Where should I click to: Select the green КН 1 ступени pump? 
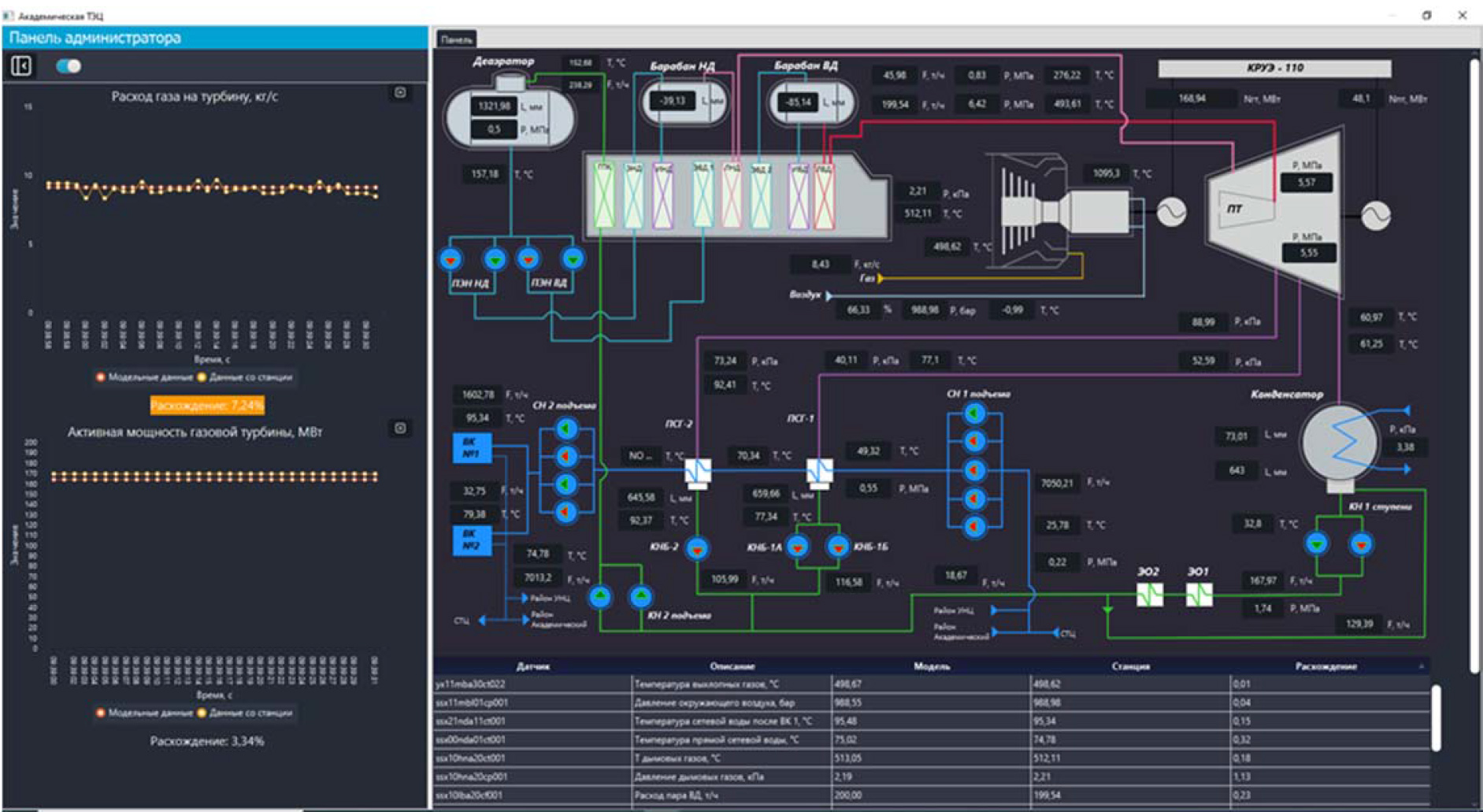tap(1317, 543)
